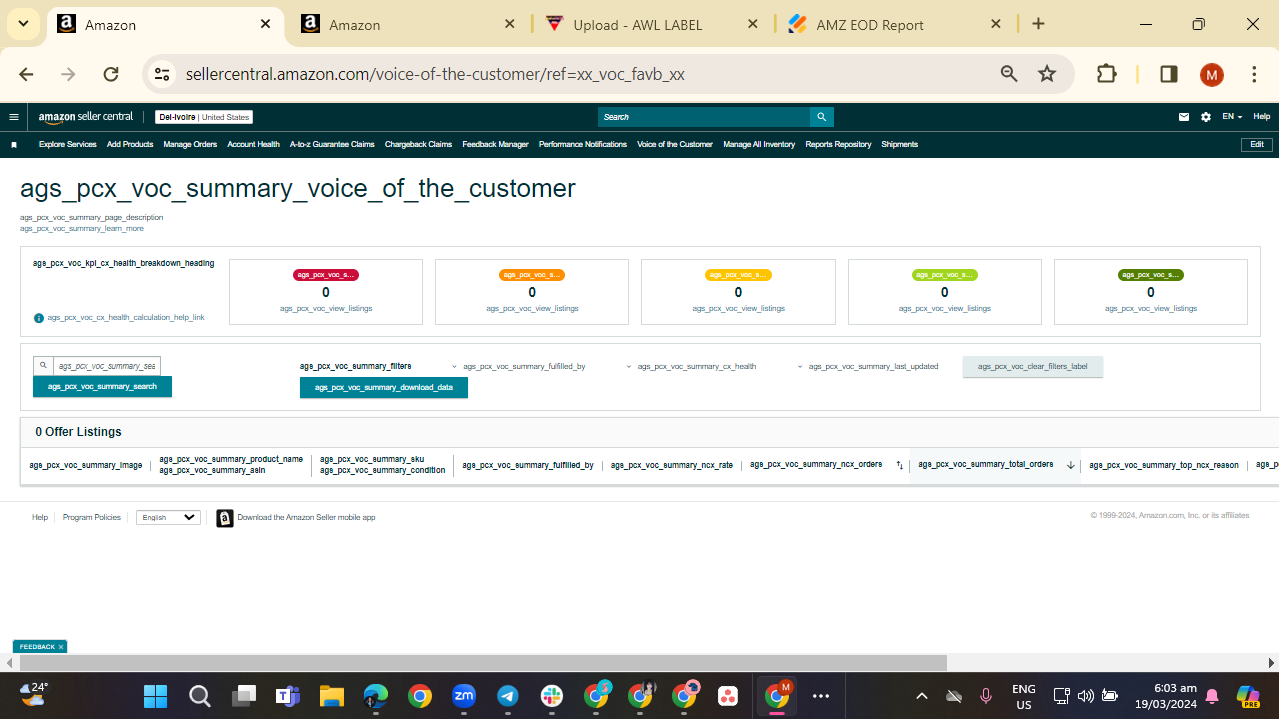Expand the summary_fulfilled_by filter
The width and height of the screenshot is (1279, 719).
(518, 367)
